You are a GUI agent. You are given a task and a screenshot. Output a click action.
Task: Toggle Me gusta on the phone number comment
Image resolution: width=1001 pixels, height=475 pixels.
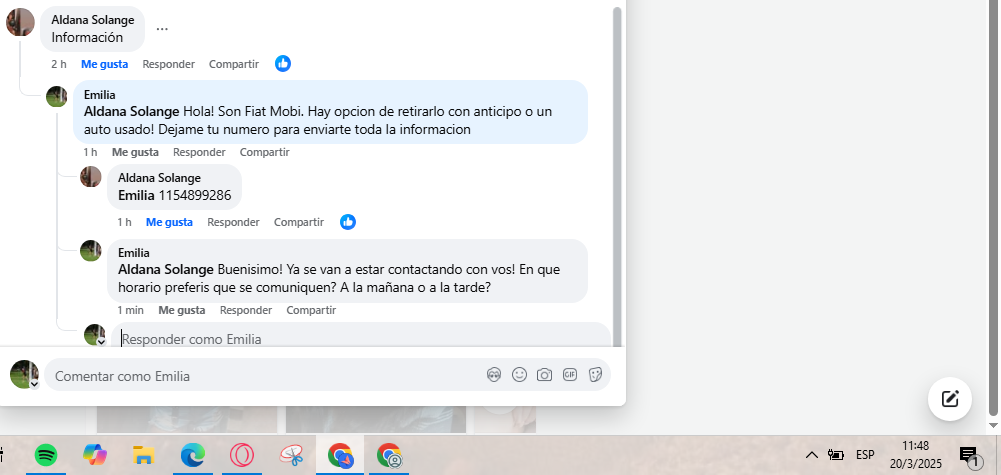(x=169, y=222)
